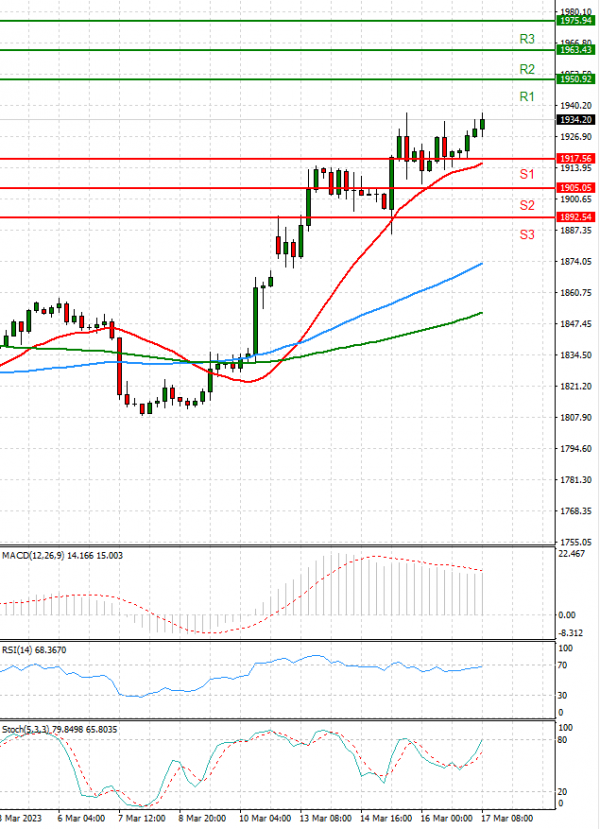Click the 7 Mar 12:00 time label
600x829 pixels.
point(142,818)
